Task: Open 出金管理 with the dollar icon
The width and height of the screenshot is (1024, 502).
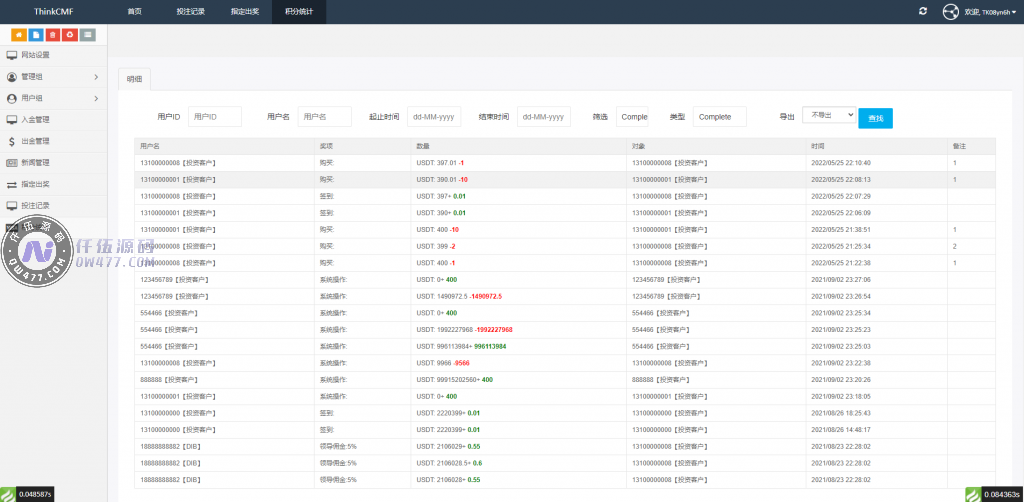Action: pos(35,141)
